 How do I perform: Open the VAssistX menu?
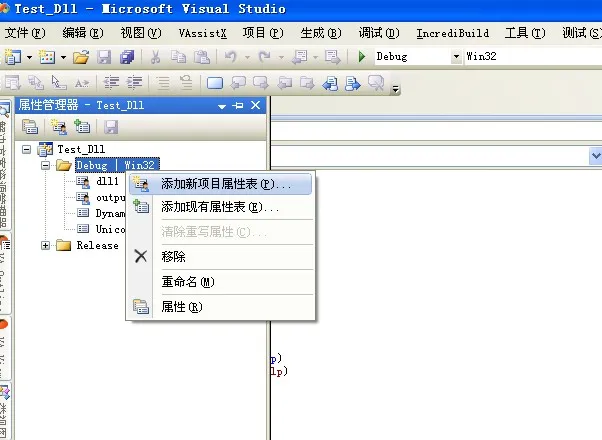point(202,33)
